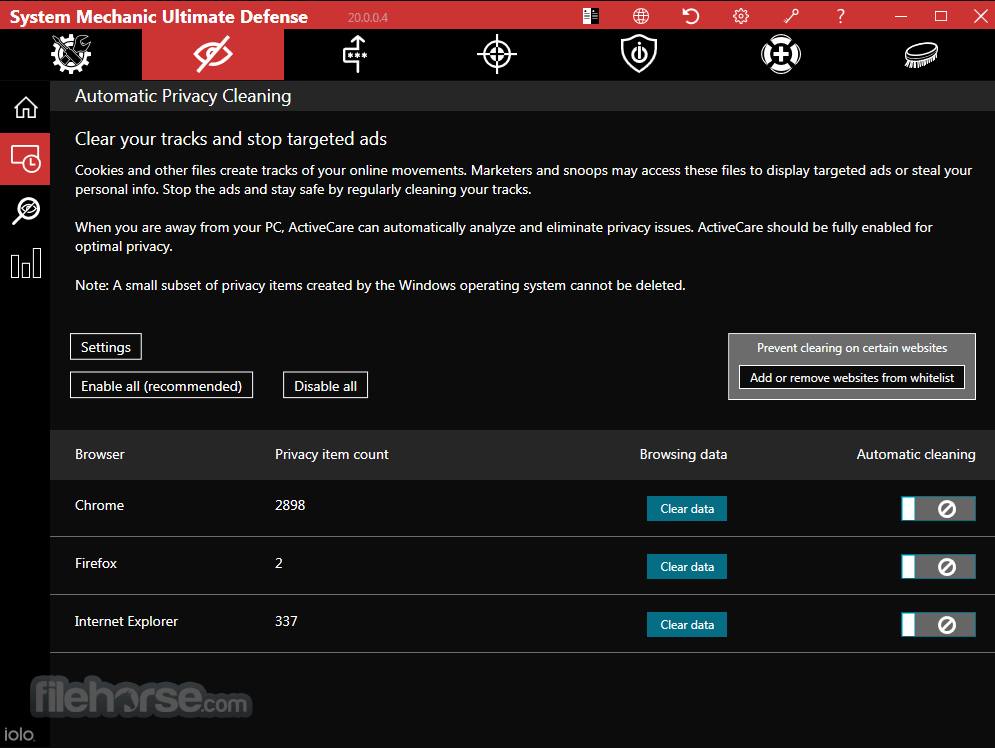Select the Firefox row label
Image resolution: width=995 pixels, height=748 pixels.
click(x=96, y=563)
